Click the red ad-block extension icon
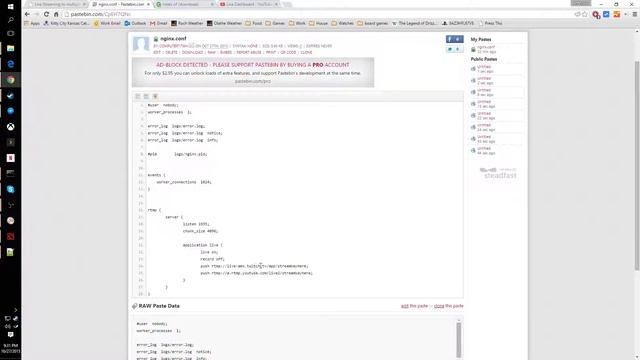 (596, 15)
